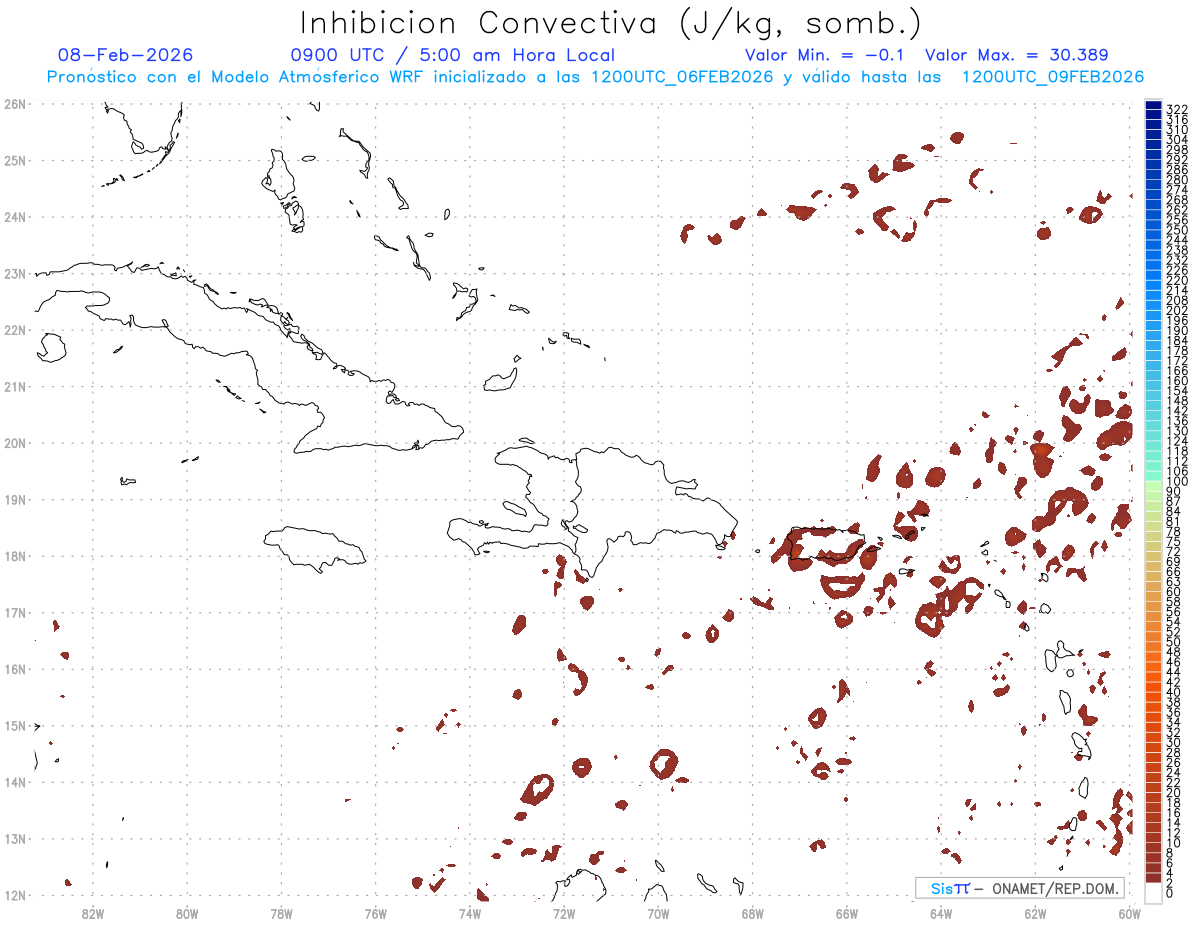Click the forecast valid-until time '1200UTC_09FEB2026'
The height and width of the screenshot is (927, 1200).
coord(1053,77)
